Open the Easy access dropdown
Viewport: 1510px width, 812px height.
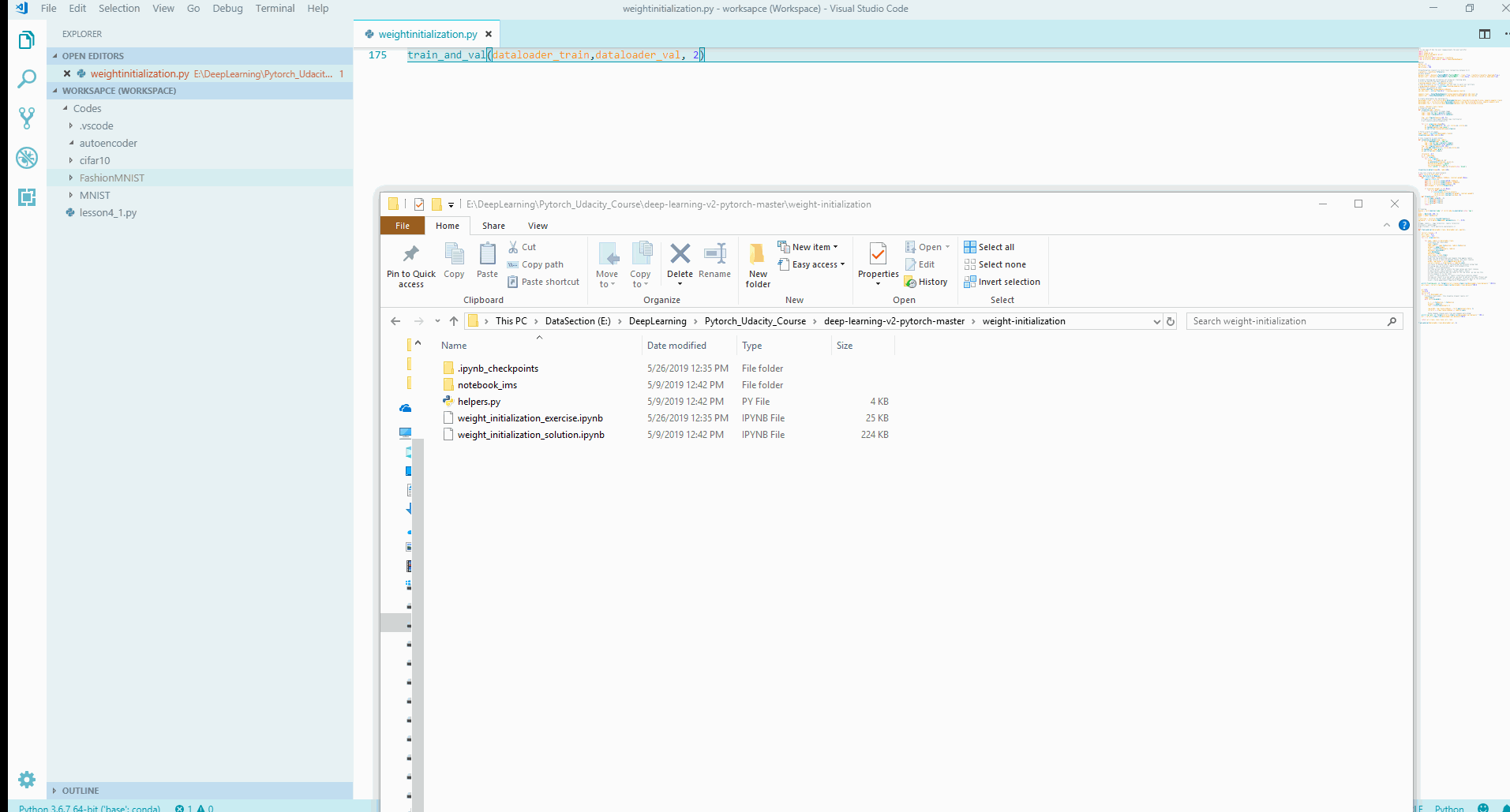coord(811,264)
